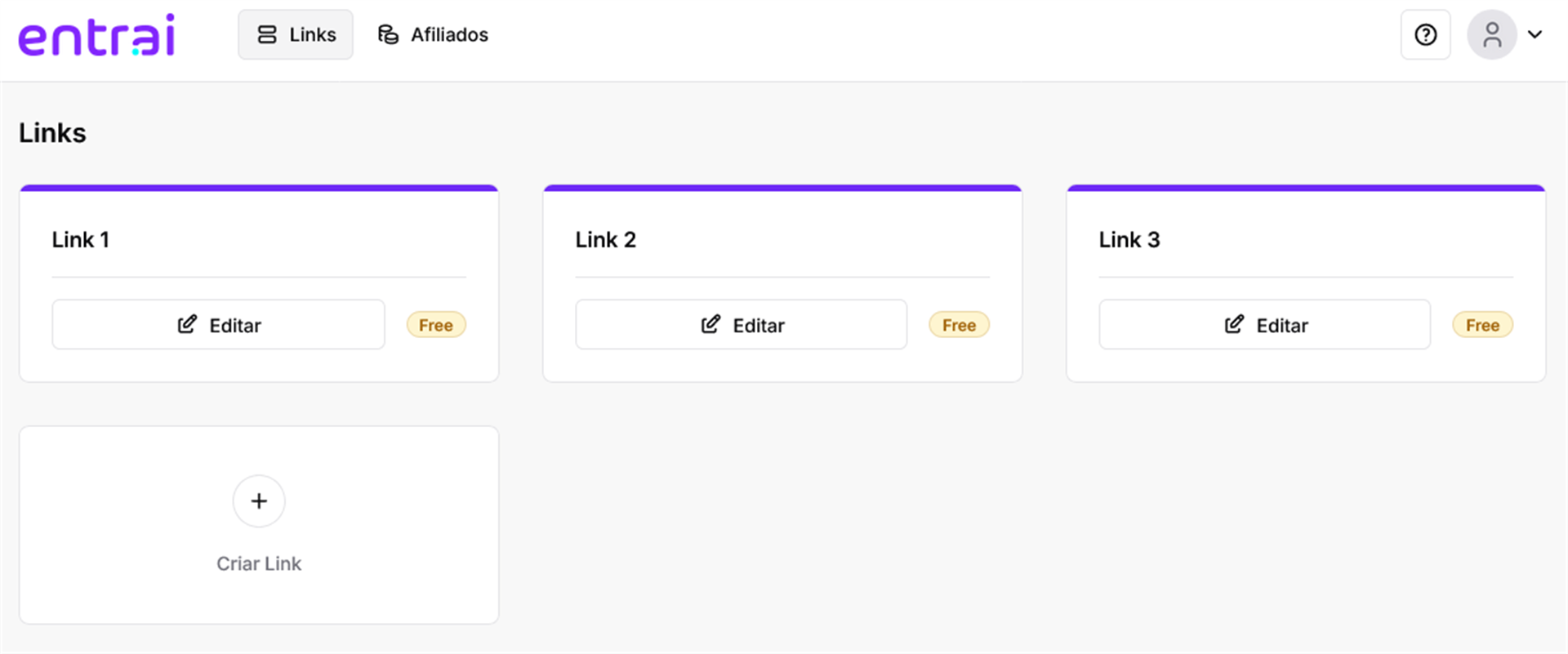
Task: Click the Criar Link label
Action: pyautogui.click(x=259, y=563)
